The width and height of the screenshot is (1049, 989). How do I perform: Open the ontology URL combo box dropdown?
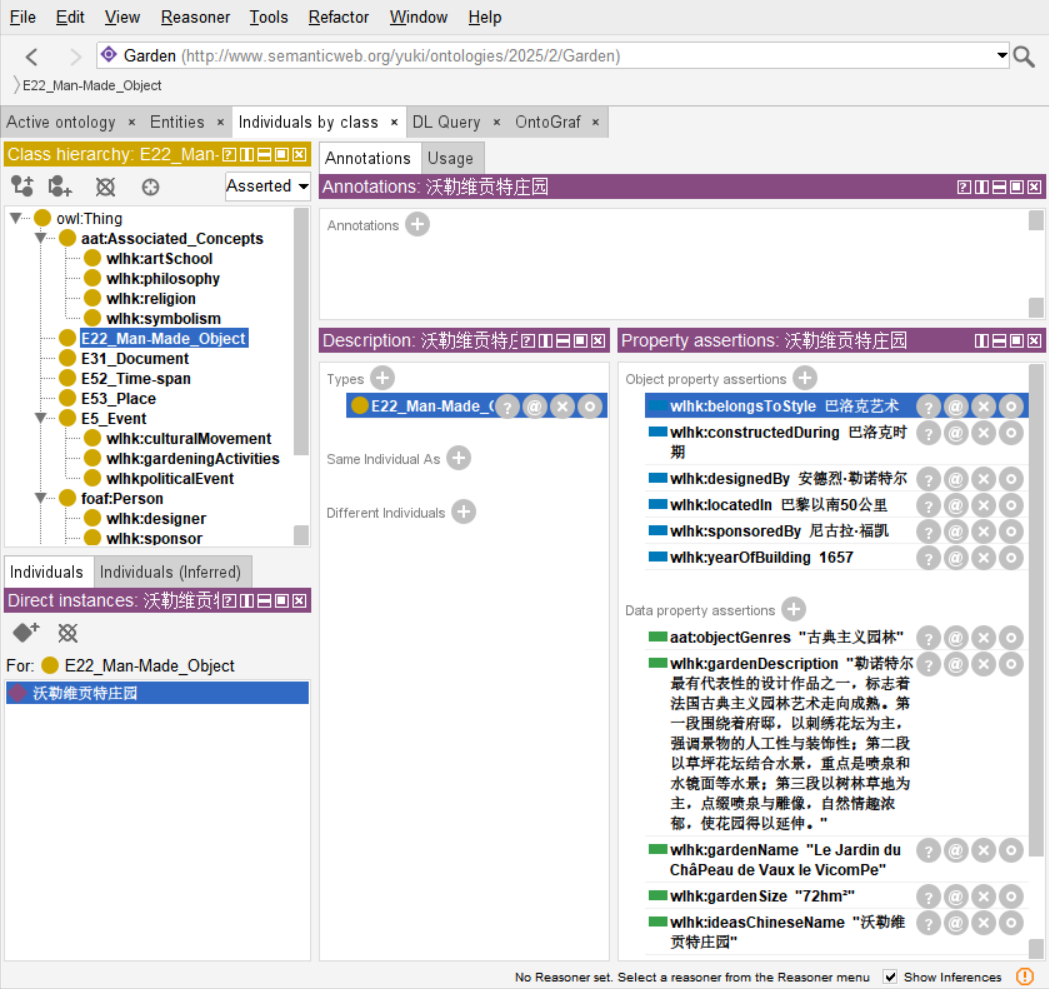click(1002, 56)
